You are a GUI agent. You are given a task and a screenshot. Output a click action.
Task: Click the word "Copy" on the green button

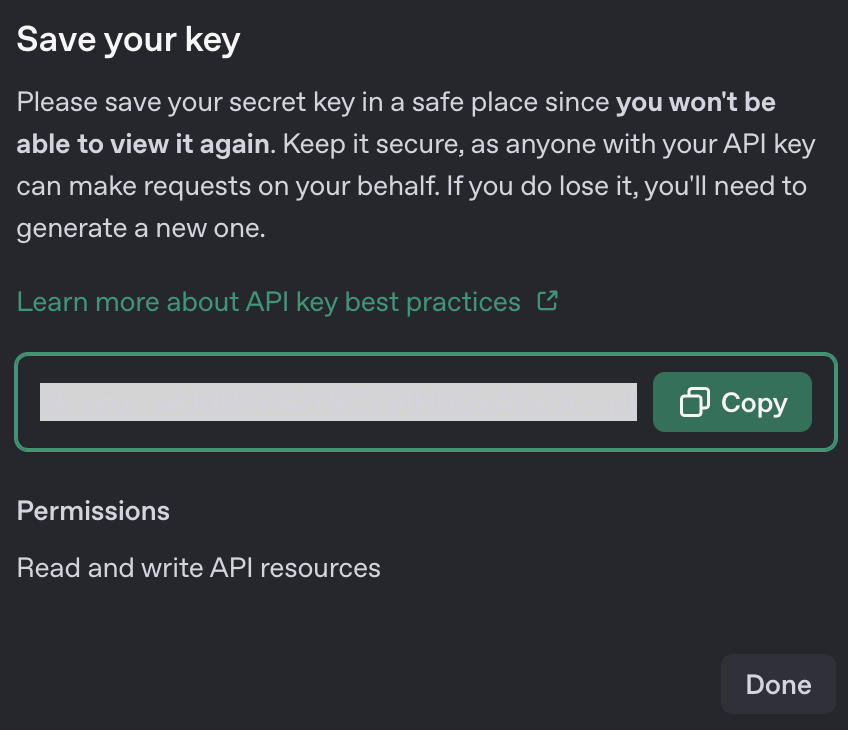[754, 402]
